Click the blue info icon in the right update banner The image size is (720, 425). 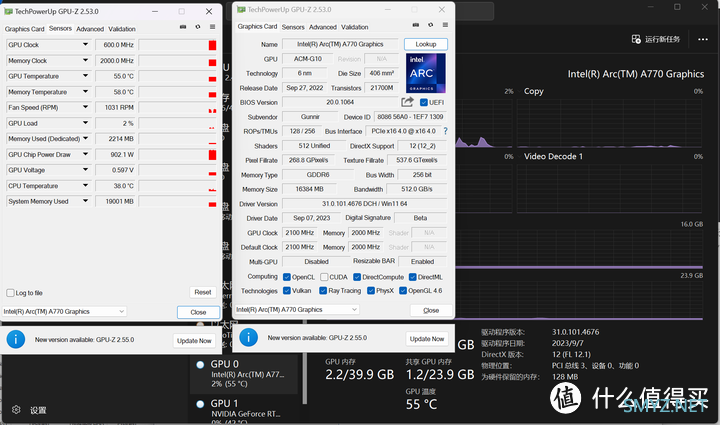click(x=248, y=337)
